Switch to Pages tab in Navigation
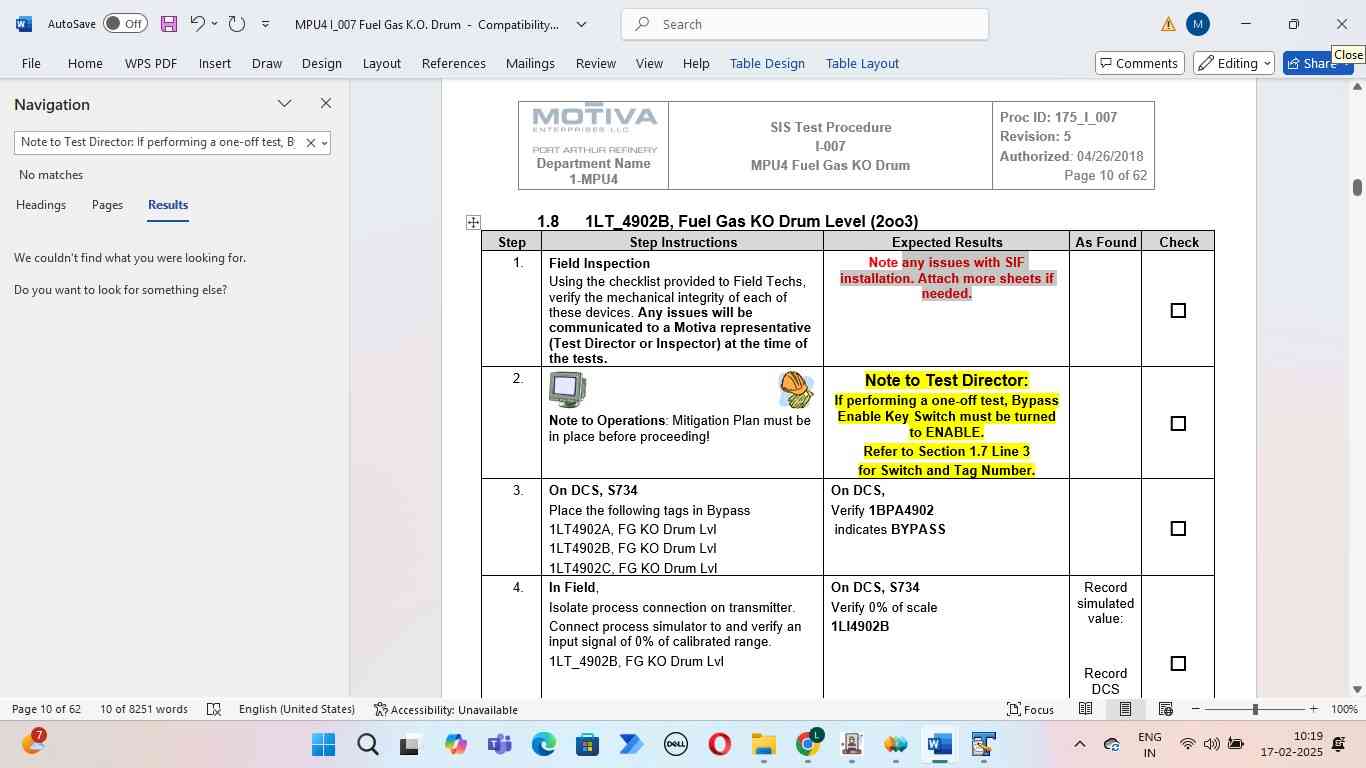The height and width of the screenshot is (768, 1366). pyautogui.click(x=107, y=205)
